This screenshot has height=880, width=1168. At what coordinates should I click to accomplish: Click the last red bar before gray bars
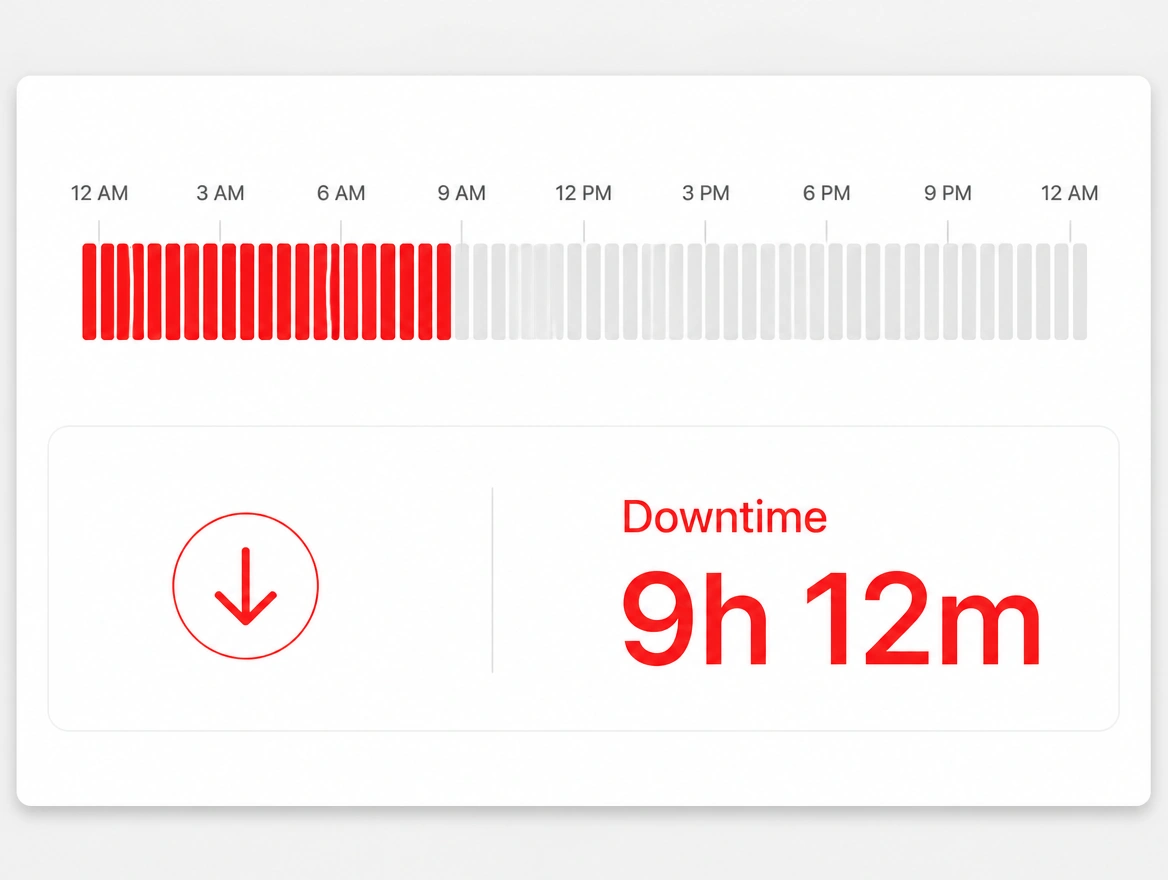pyautogui.click(x=444, y=291)
